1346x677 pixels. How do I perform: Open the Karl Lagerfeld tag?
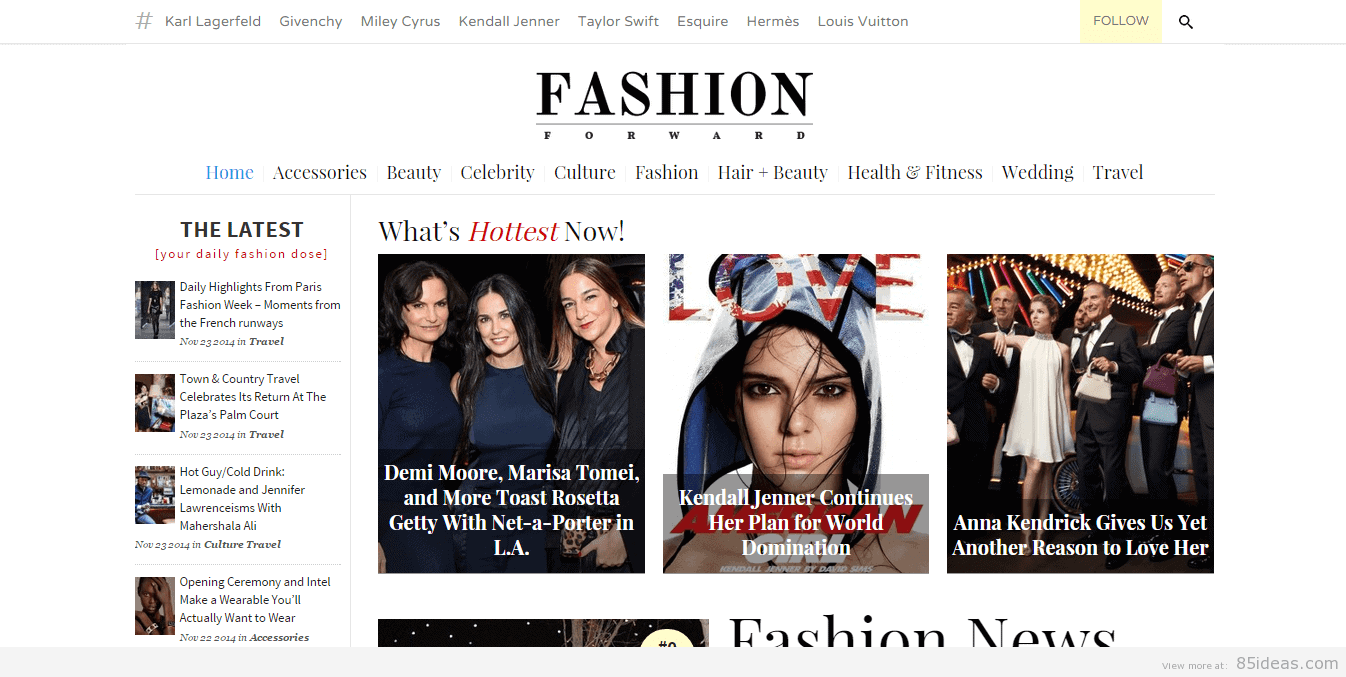tap(213, 21)
